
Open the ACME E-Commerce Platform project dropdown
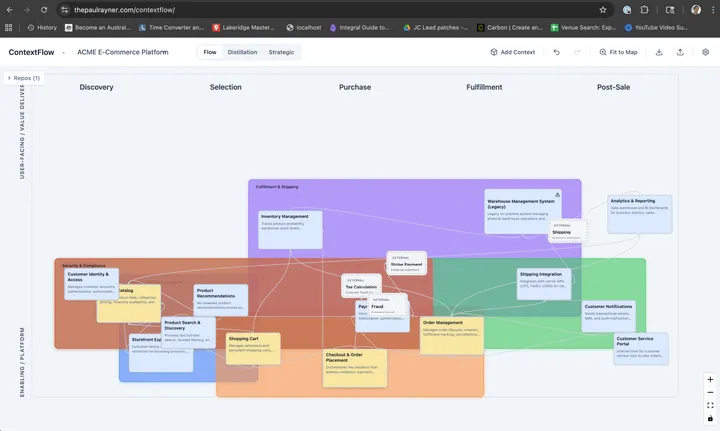tap(124, 52)
